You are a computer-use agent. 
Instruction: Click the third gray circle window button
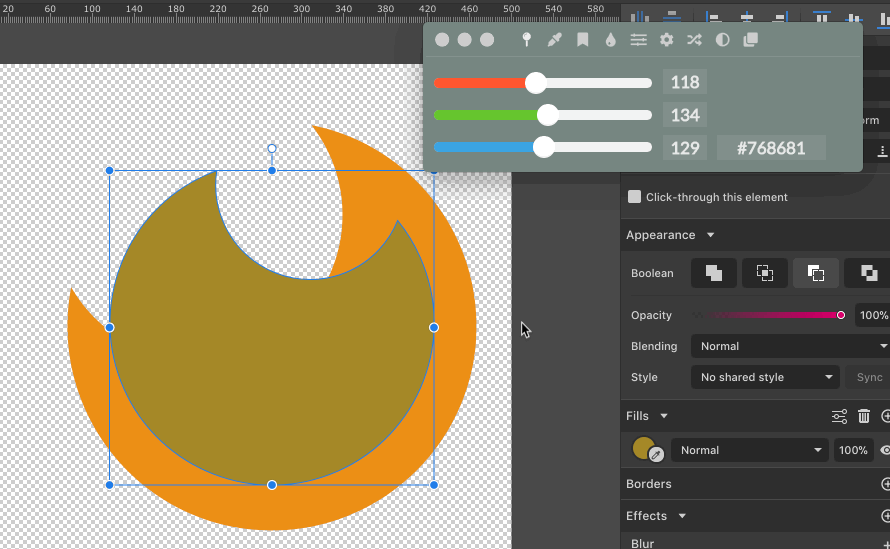tap(487, 40)
